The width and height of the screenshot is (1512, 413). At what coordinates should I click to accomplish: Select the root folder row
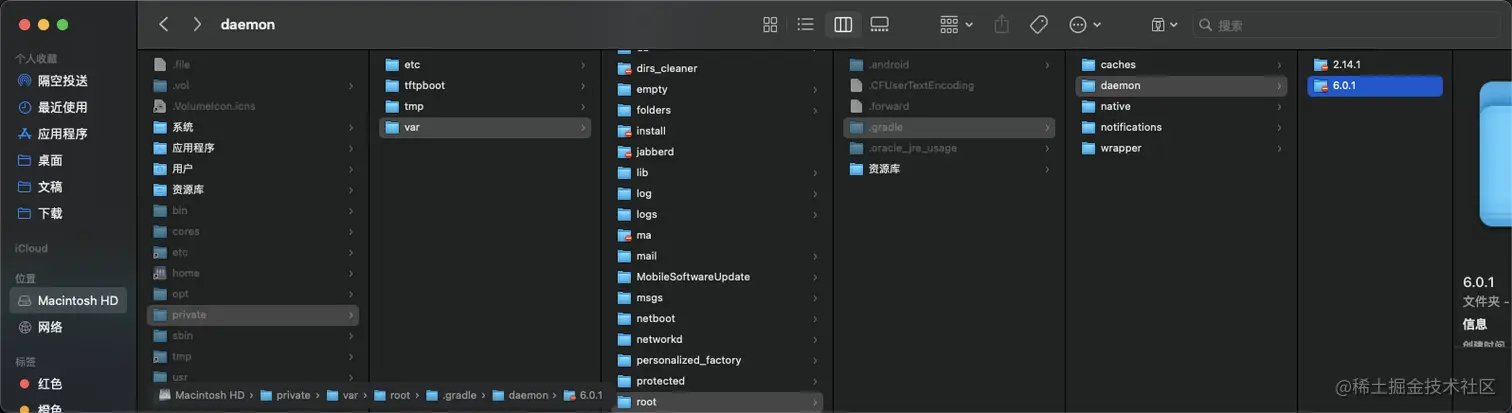pos(717,402)
